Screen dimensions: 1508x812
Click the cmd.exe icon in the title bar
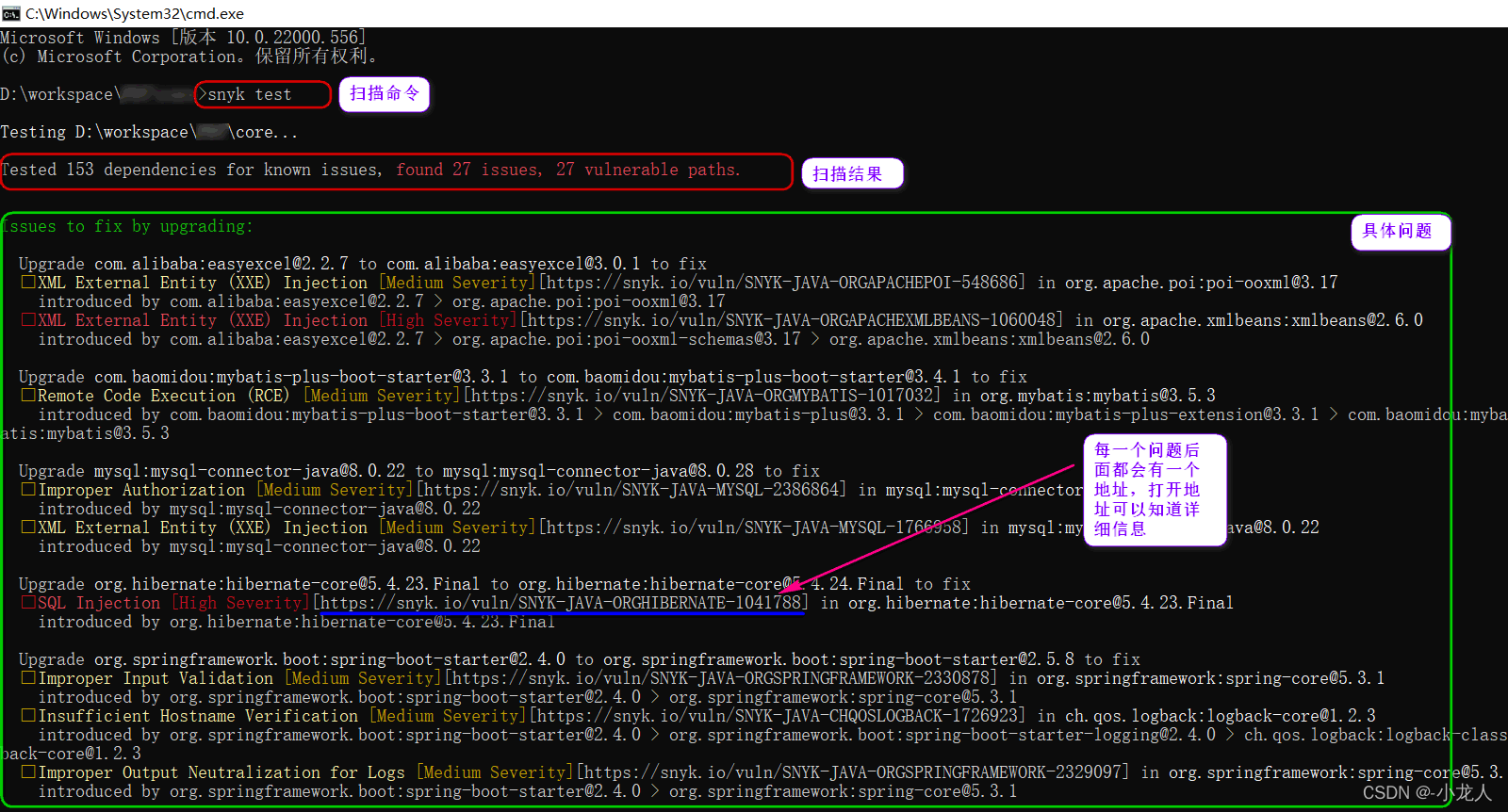point(11,13)
